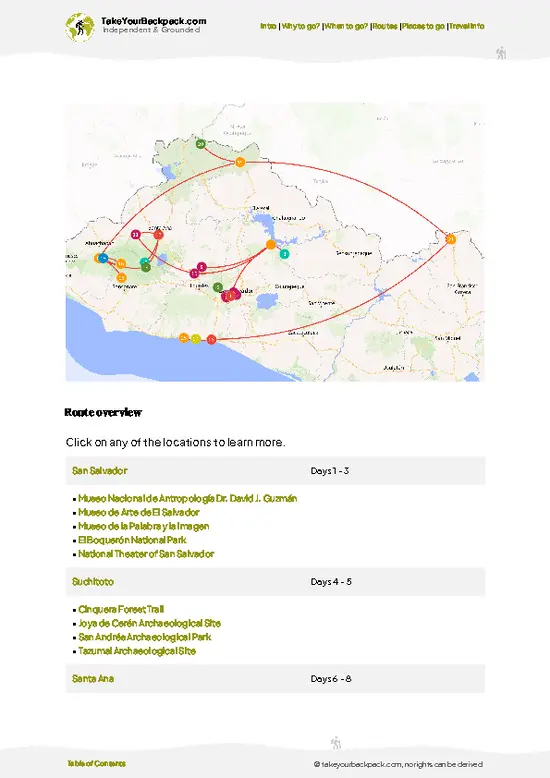Open San Andrés Archaeological Park link

tap(145, 637)
